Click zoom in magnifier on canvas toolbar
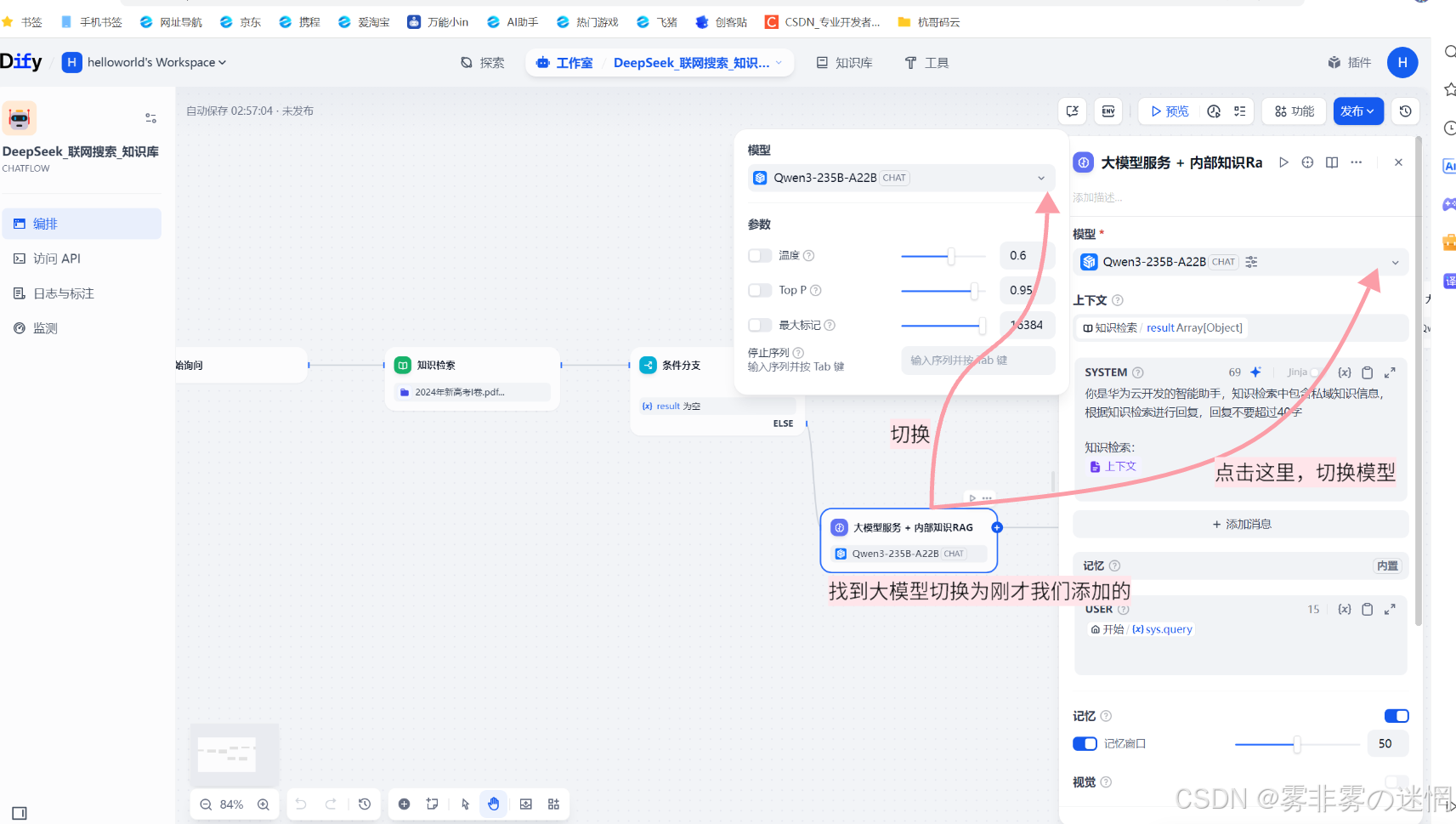The height and width of the screenshot is (824, 1456). click(x=263, y=804)
